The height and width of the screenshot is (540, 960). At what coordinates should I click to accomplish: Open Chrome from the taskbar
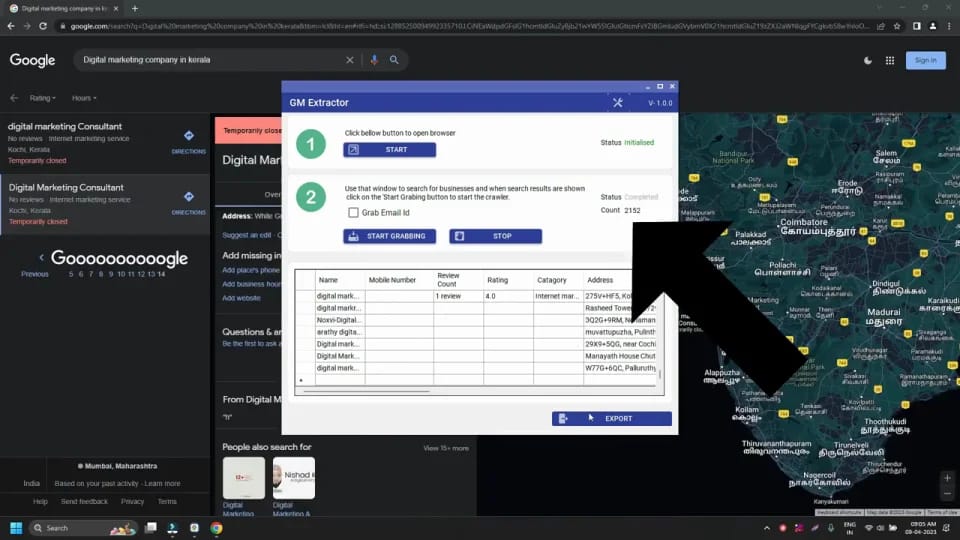pyautogui.click(x=216, y=528)
